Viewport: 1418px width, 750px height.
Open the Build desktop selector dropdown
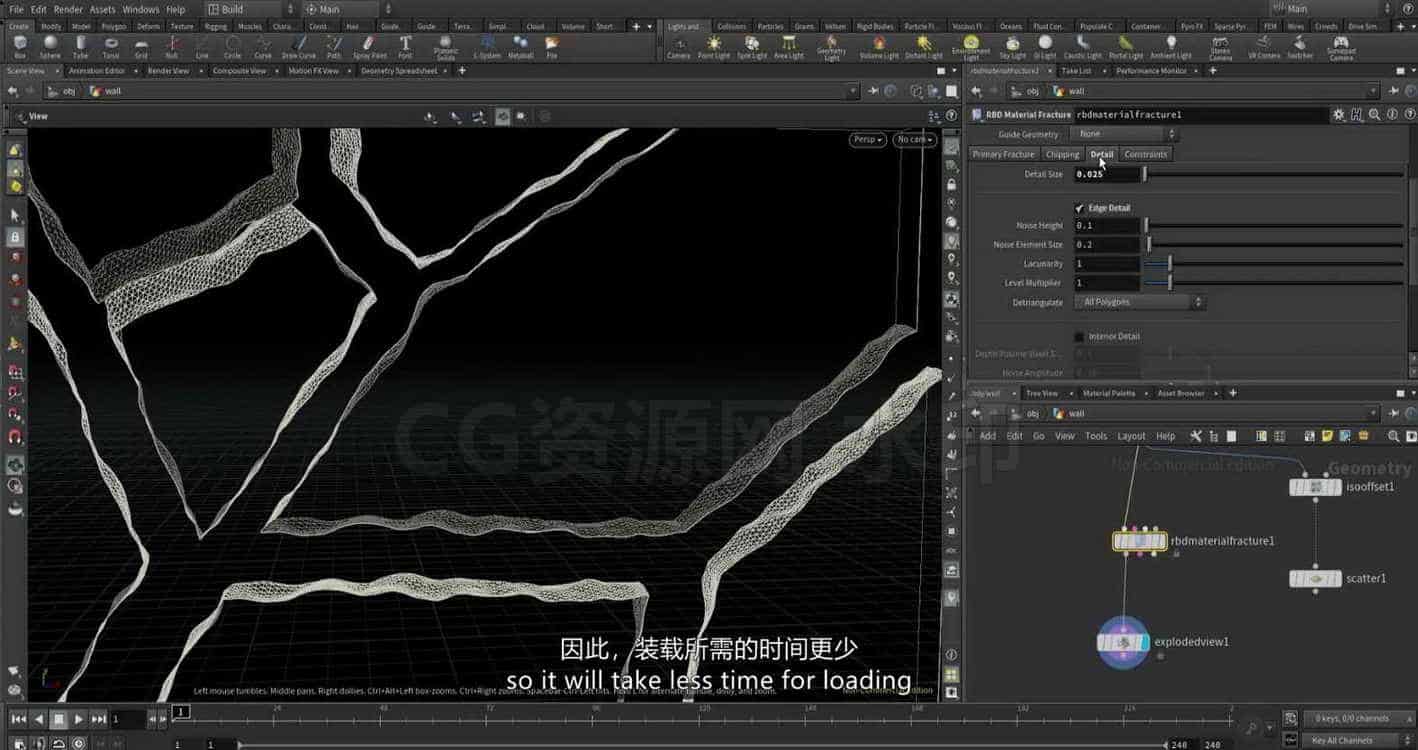tap(249, 9)
